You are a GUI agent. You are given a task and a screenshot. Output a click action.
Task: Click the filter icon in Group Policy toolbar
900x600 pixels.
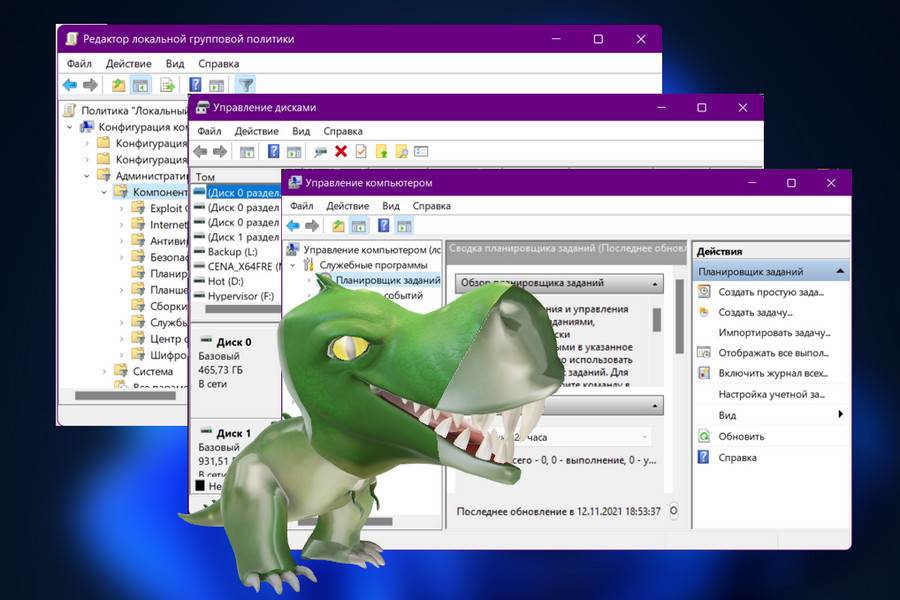[x=246, y=85]
